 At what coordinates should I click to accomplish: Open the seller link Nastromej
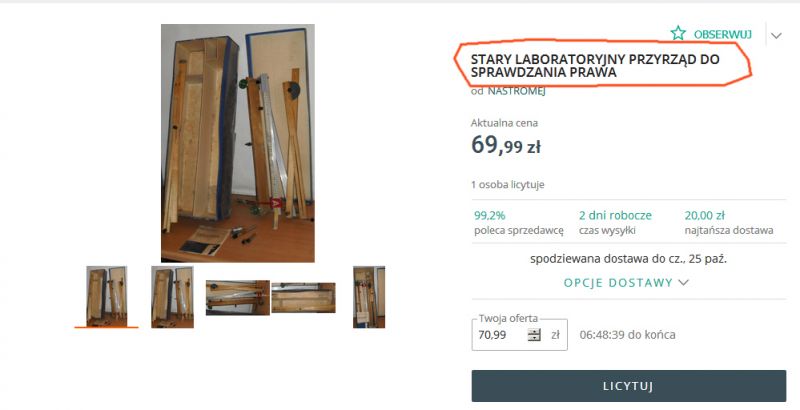(x=516, y=91)
